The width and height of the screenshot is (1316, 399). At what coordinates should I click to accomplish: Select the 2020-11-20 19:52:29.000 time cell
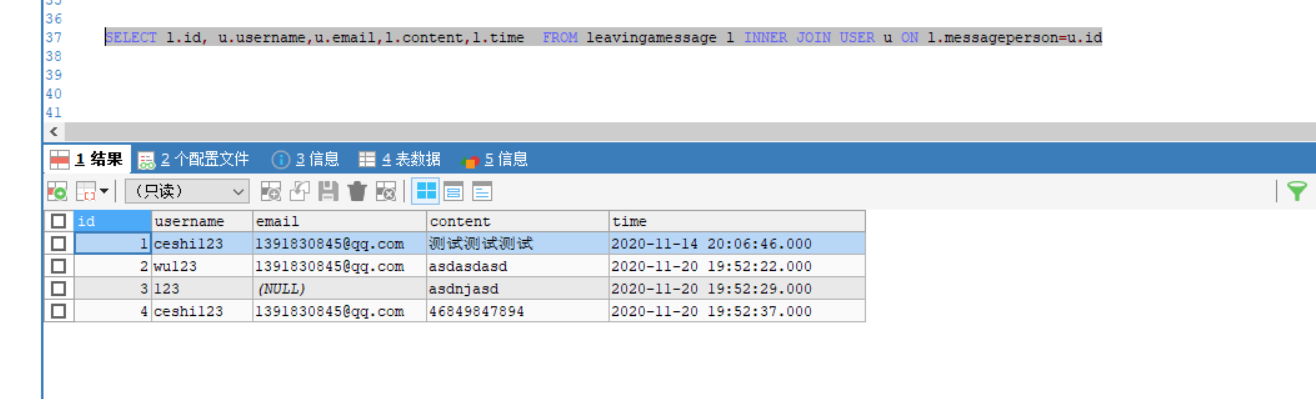click(737, 289)
